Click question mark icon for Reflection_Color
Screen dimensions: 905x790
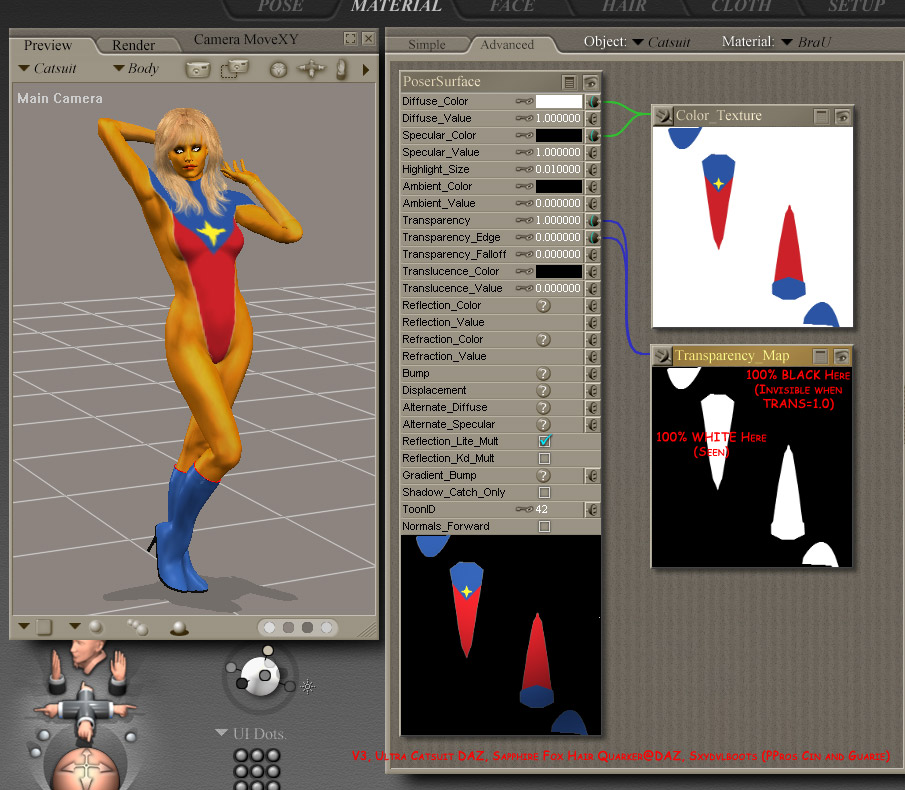point(544,305)
